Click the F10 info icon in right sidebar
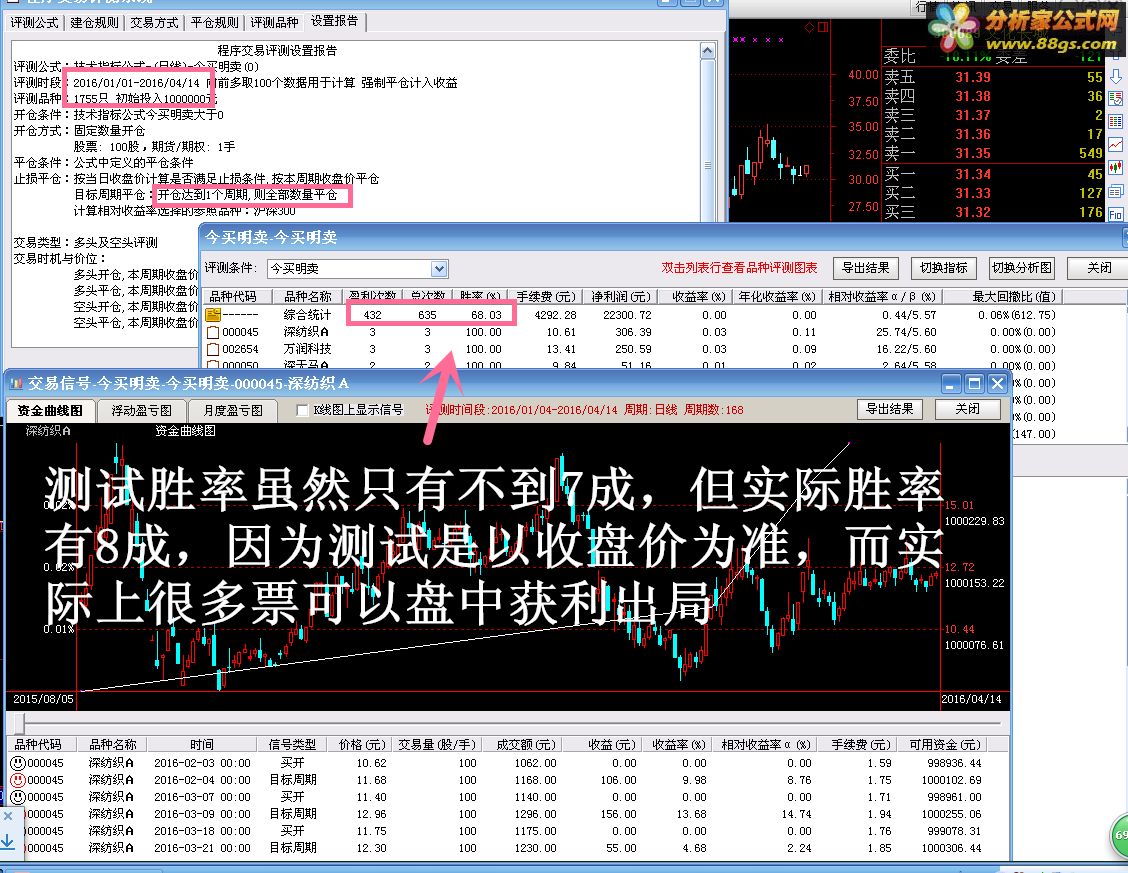 point(1116,214)
